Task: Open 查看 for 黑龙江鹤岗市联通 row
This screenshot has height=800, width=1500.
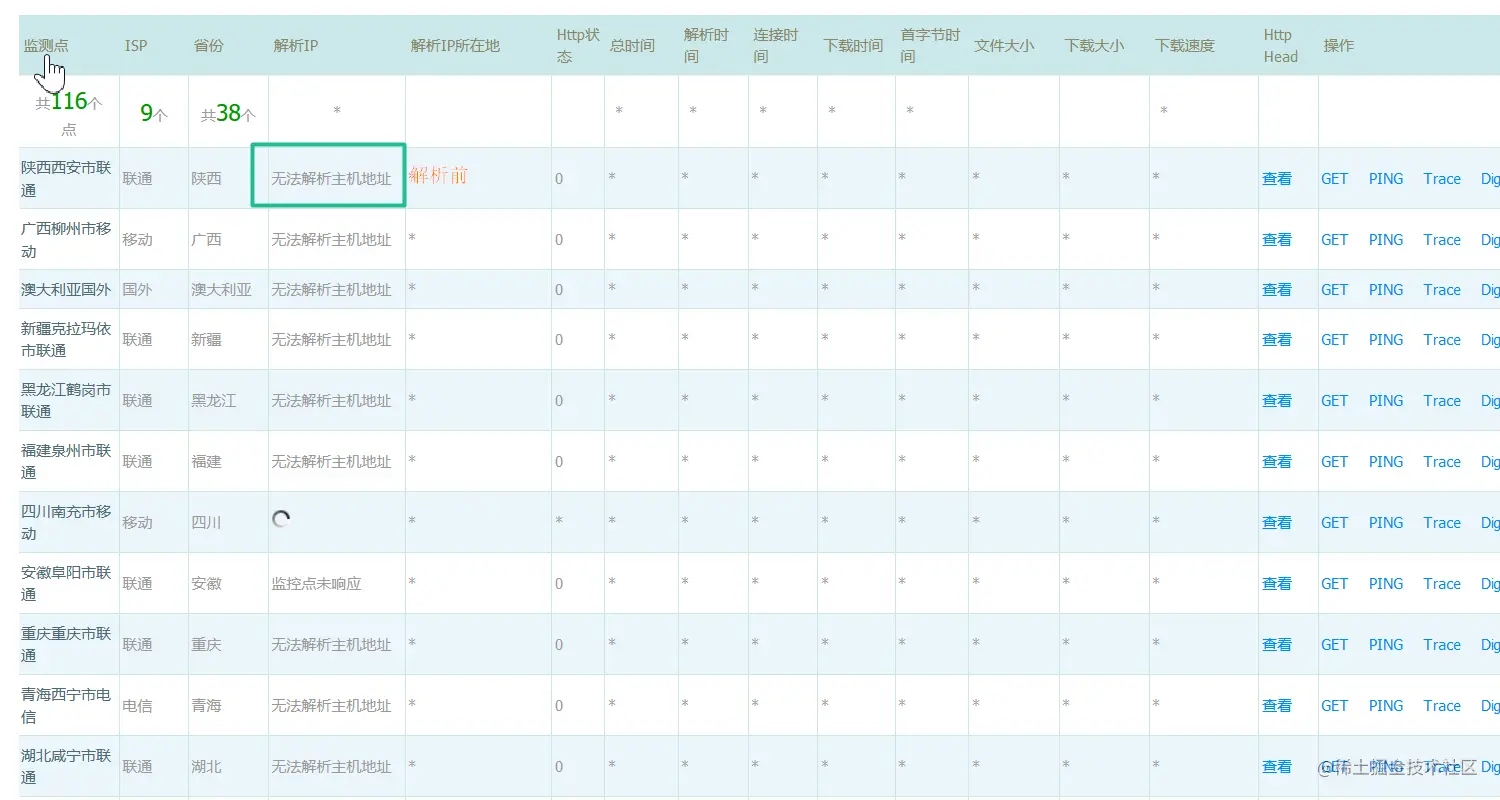Action: [1277, 401]
